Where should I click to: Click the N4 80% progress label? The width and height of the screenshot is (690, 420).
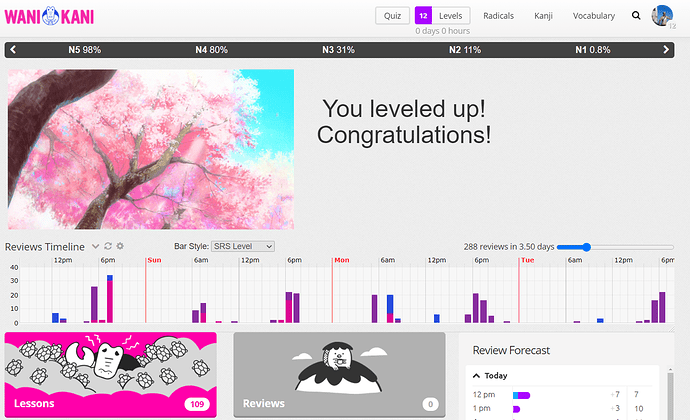point(211,50)
